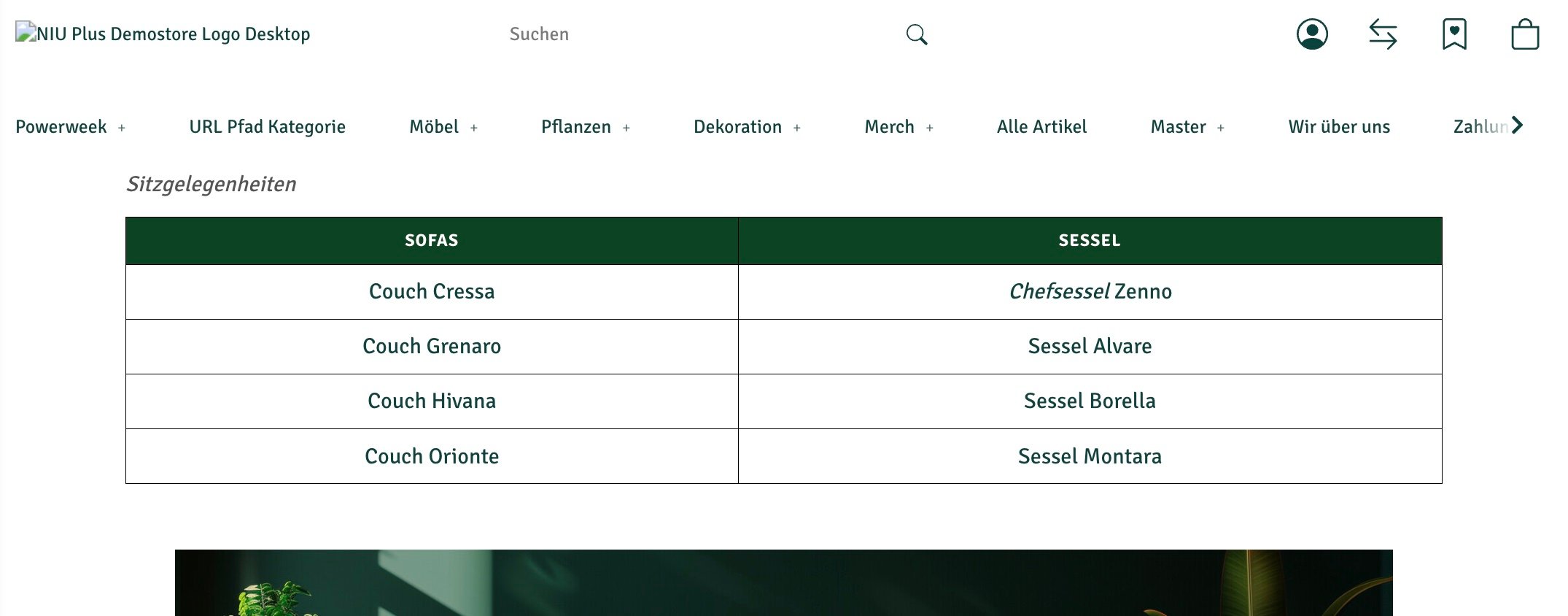The image size is (1568, 616).
Task: Open the Couch Grenaro link
Action: (432, 346)
